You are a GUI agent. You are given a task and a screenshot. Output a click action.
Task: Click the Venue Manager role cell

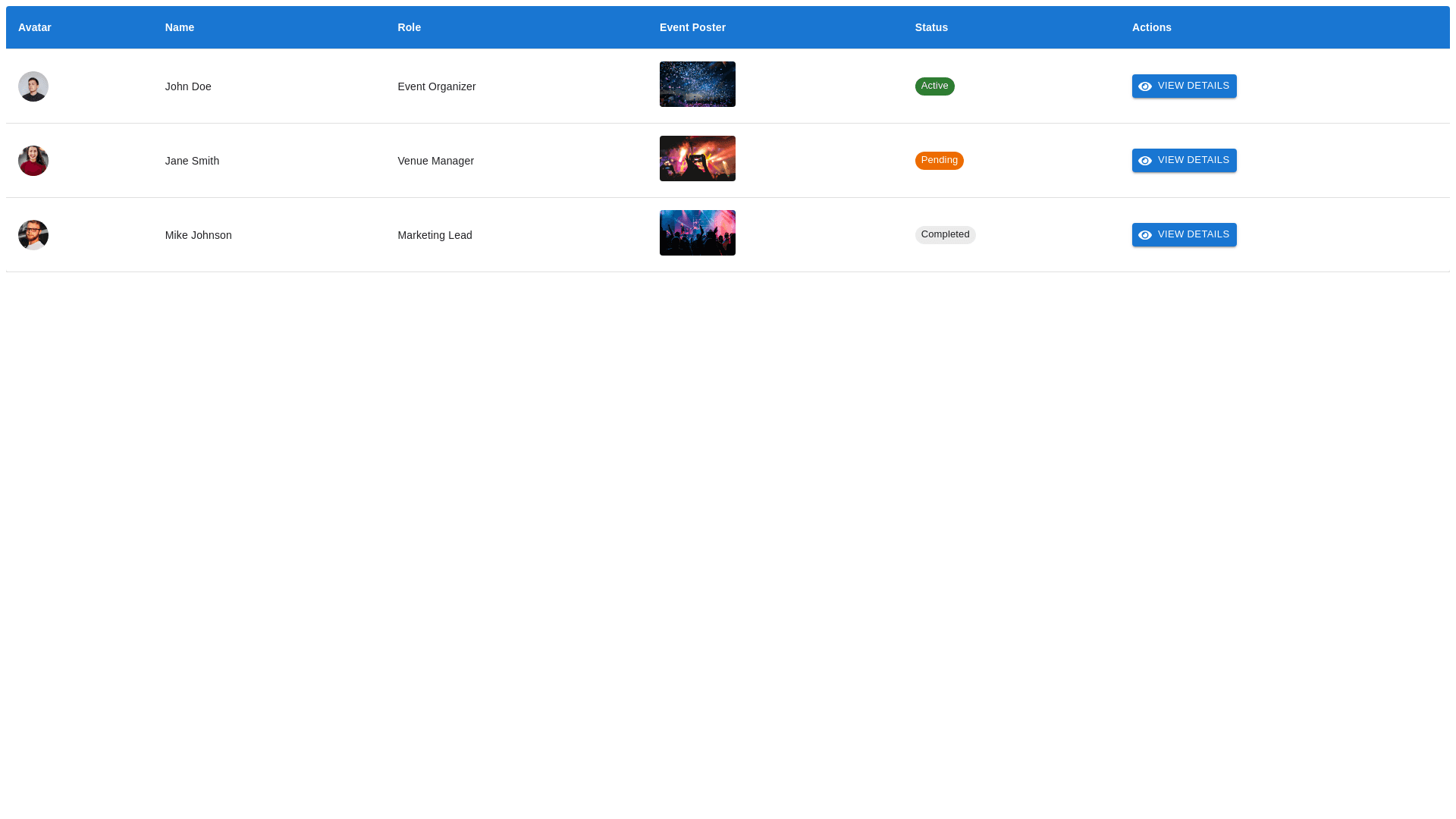(435, 161)
